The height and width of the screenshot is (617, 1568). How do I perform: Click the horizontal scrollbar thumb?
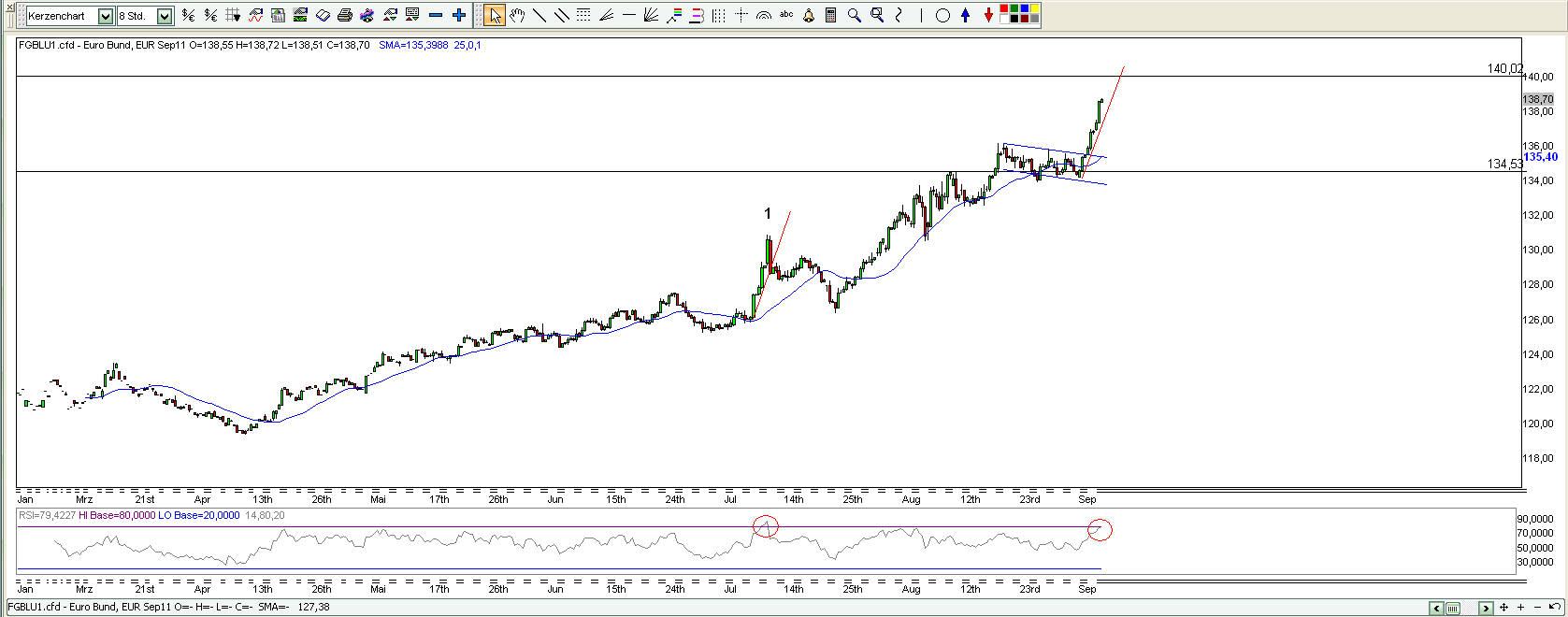pyautogui.click(x=1452, y=608)
